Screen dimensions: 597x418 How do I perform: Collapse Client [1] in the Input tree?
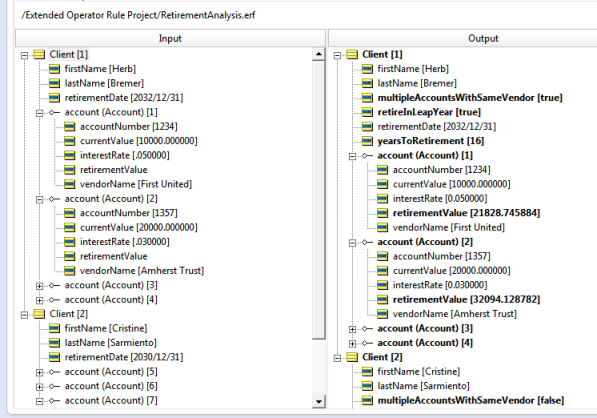(x=24, y=55)
